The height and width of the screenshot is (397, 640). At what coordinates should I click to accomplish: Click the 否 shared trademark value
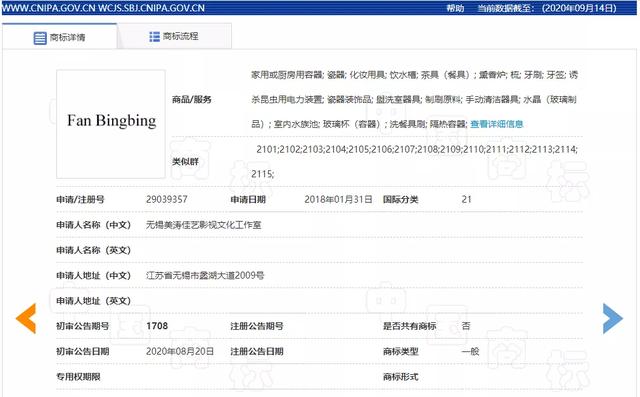466,326
